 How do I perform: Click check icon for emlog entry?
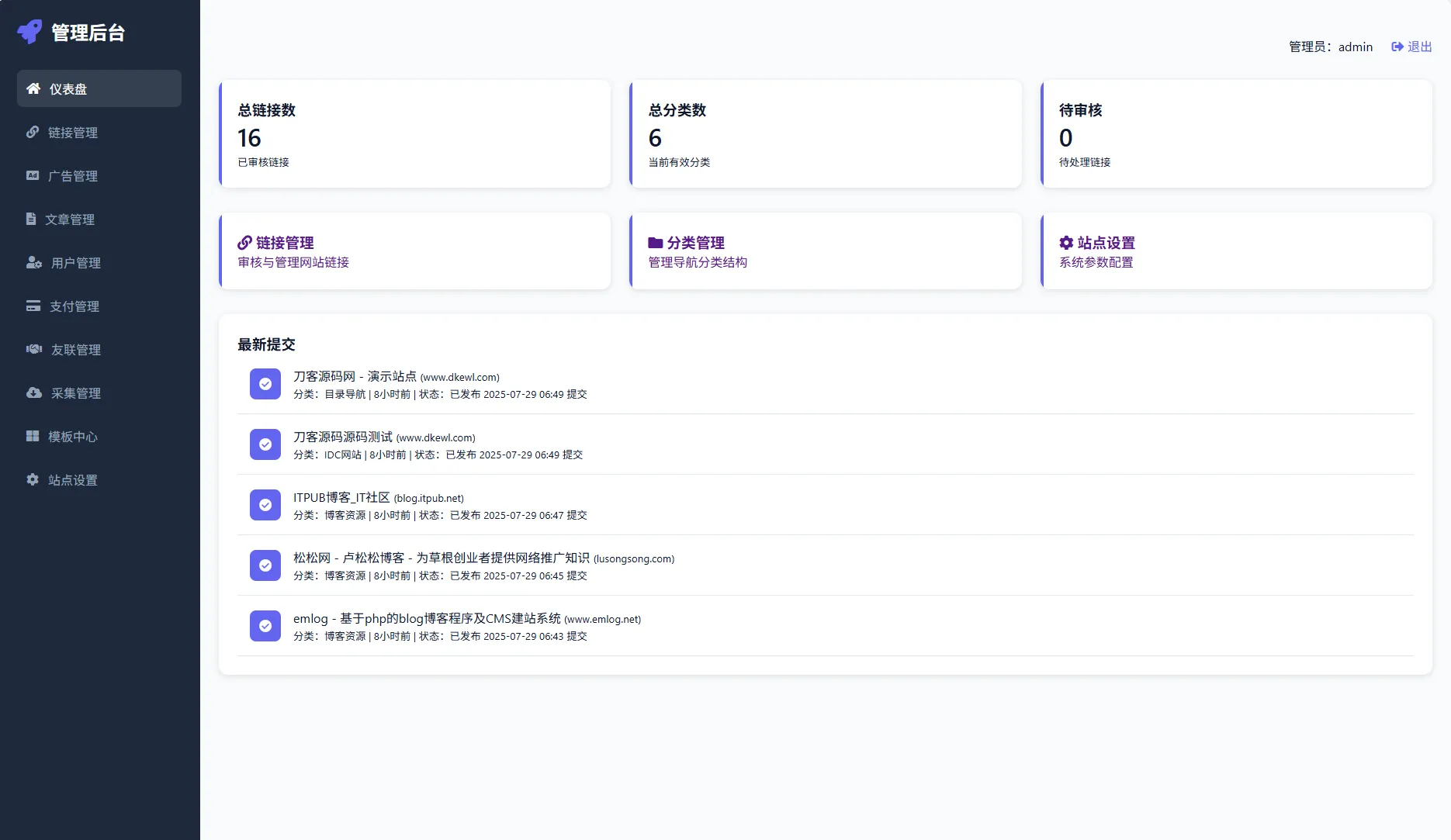click(x=265, y=626)
